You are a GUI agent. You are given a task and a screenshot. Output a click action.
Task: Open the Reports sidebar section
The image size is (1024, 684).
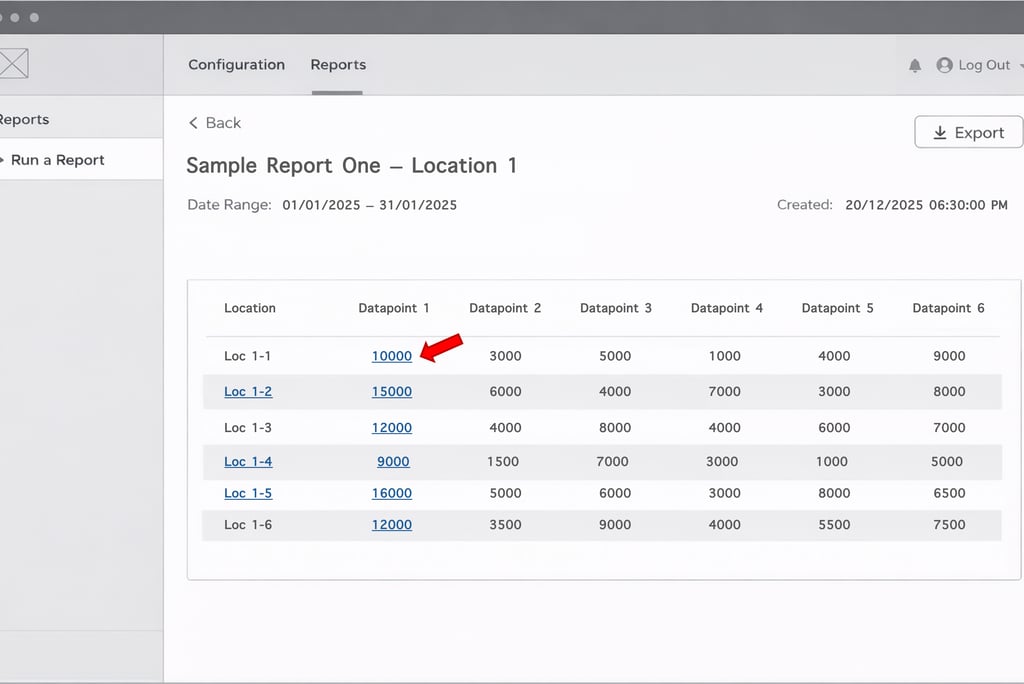(25, 119)
